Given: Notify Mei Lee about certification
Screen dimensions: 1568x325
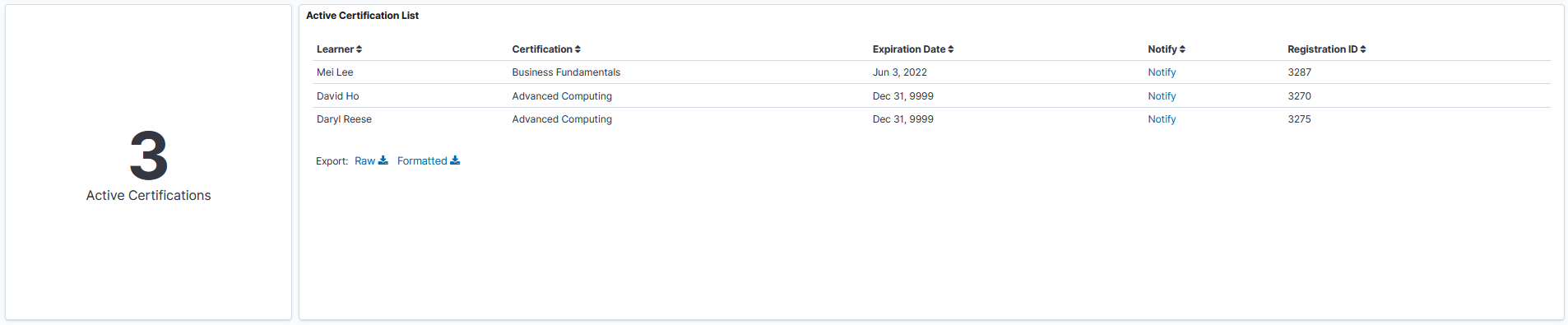Looking at the screenshot, I should pos(1162,72).
